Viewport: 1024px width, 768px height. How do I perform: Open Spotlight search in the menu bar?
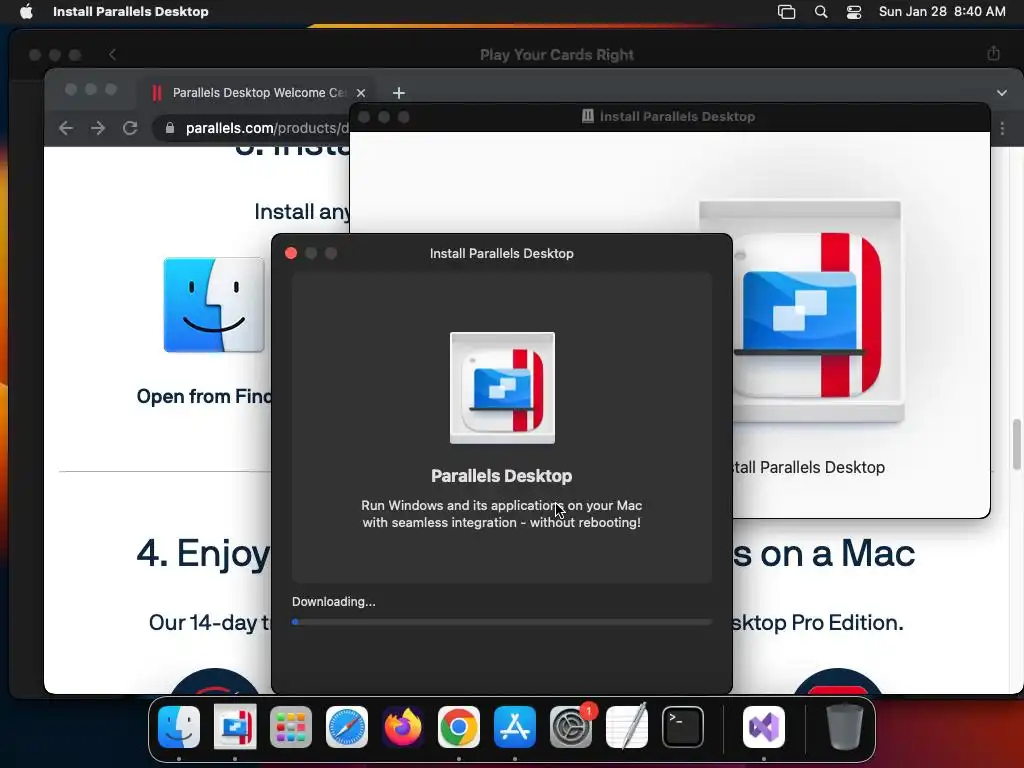(821, 12)
